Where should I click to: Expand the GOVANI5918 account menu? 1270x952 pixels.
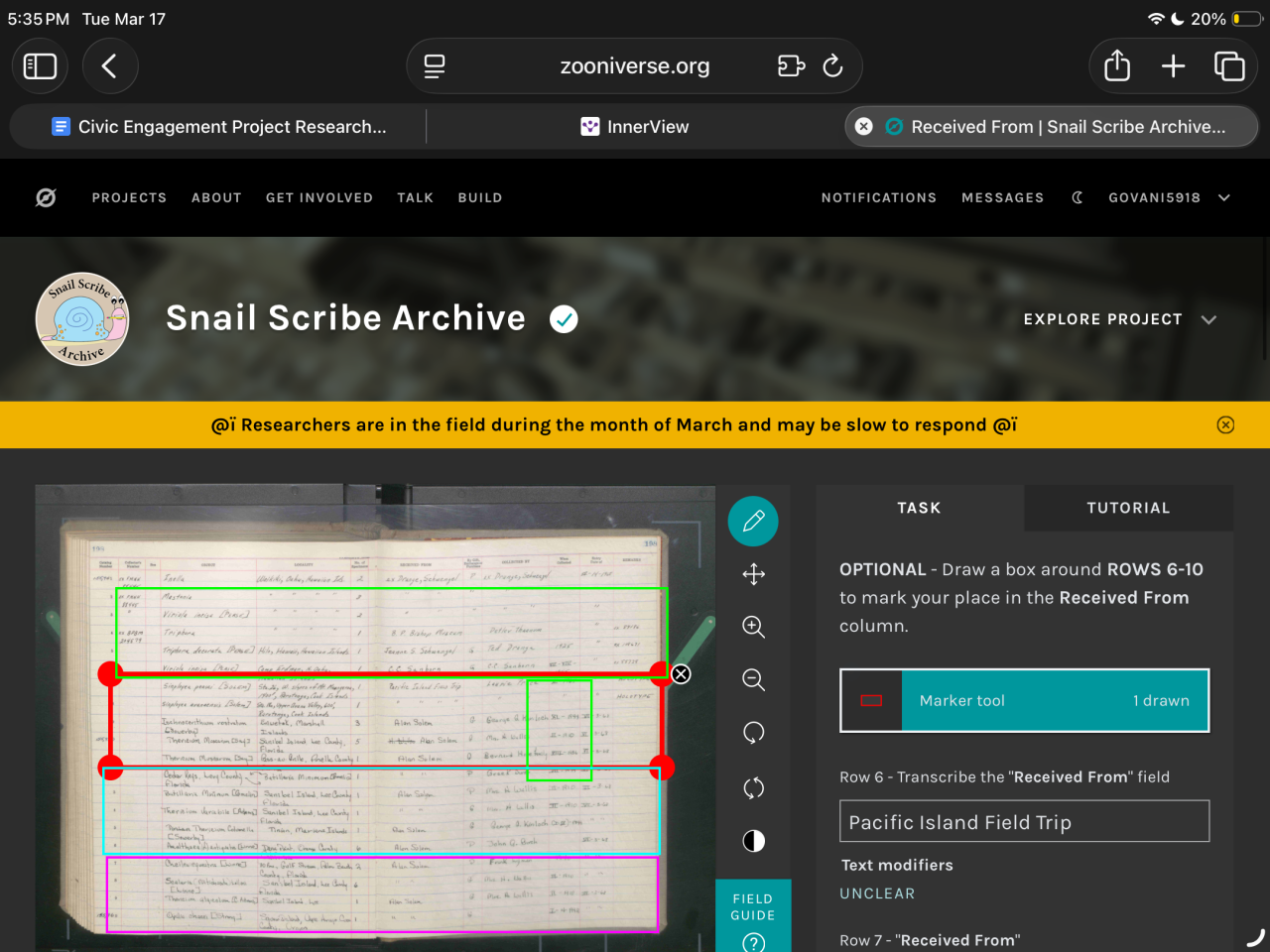(x=1169, y=198)
